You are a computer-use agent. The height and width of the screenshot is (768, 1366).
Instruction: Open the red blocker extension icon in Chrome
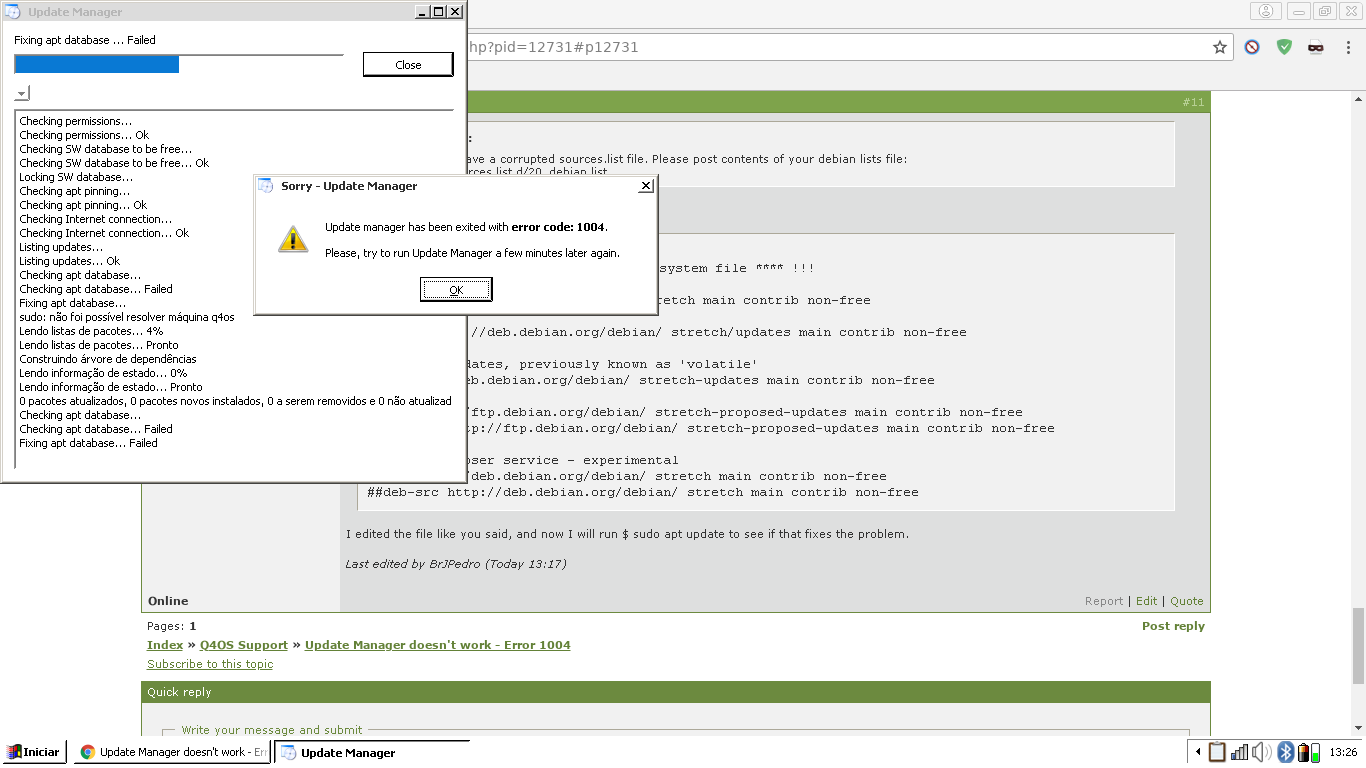click(x=1252, y=47)
